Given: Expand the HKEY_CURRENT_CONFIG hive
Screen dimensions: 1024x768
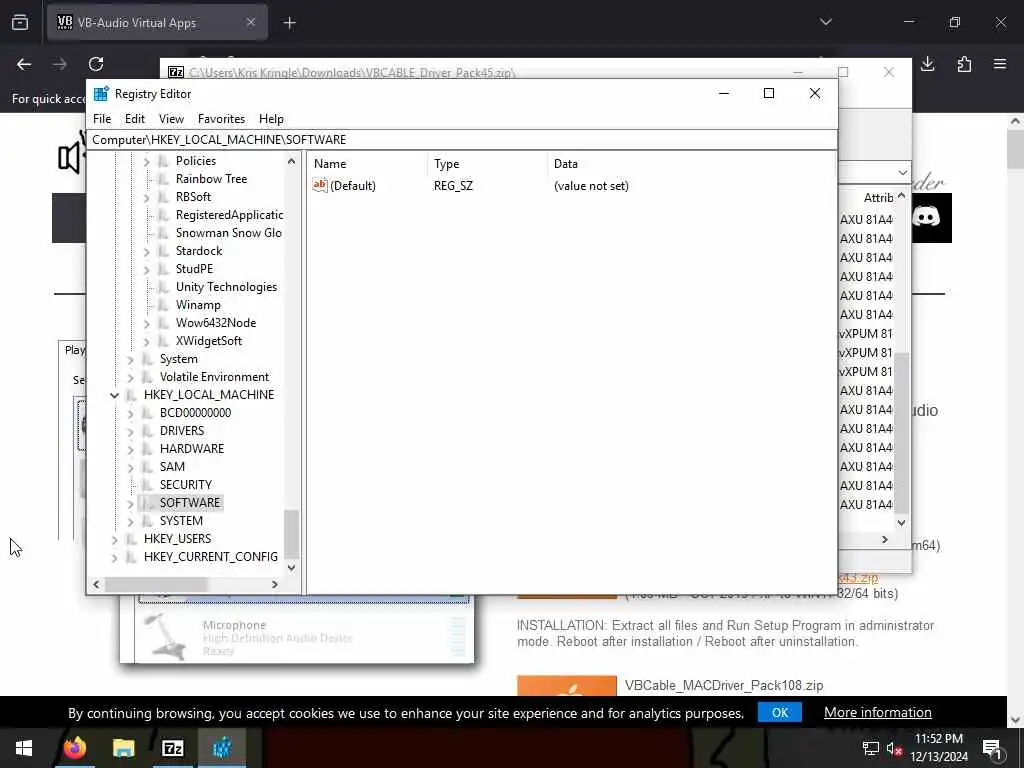Looking at the screenshot, I should point(114,557).
